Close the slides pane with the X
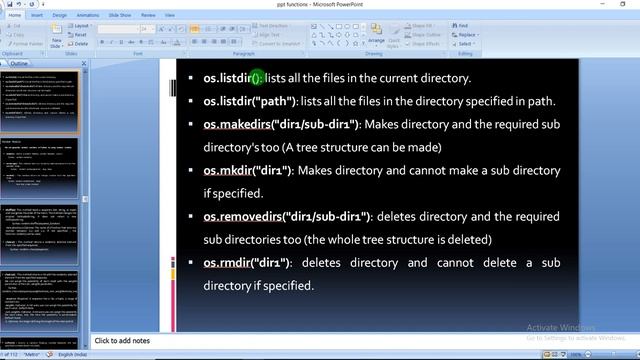The width and height of the screenshot is (640, 360). 84,63
